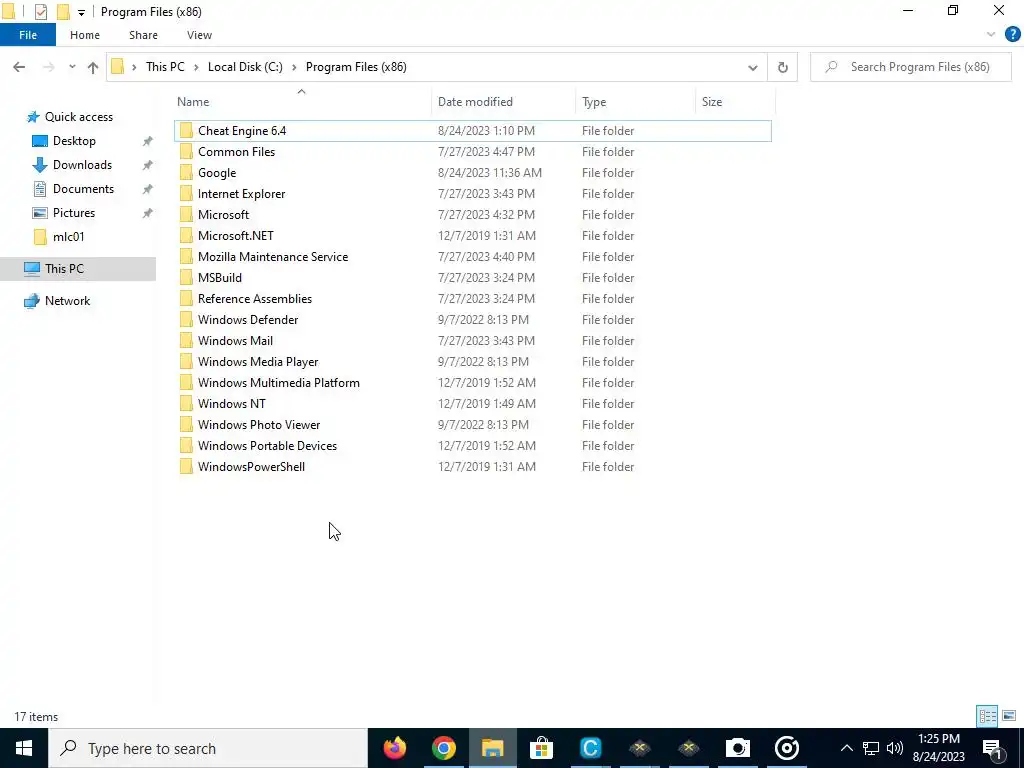Open the blue C app on the taskbar

(x=590, y=748)
